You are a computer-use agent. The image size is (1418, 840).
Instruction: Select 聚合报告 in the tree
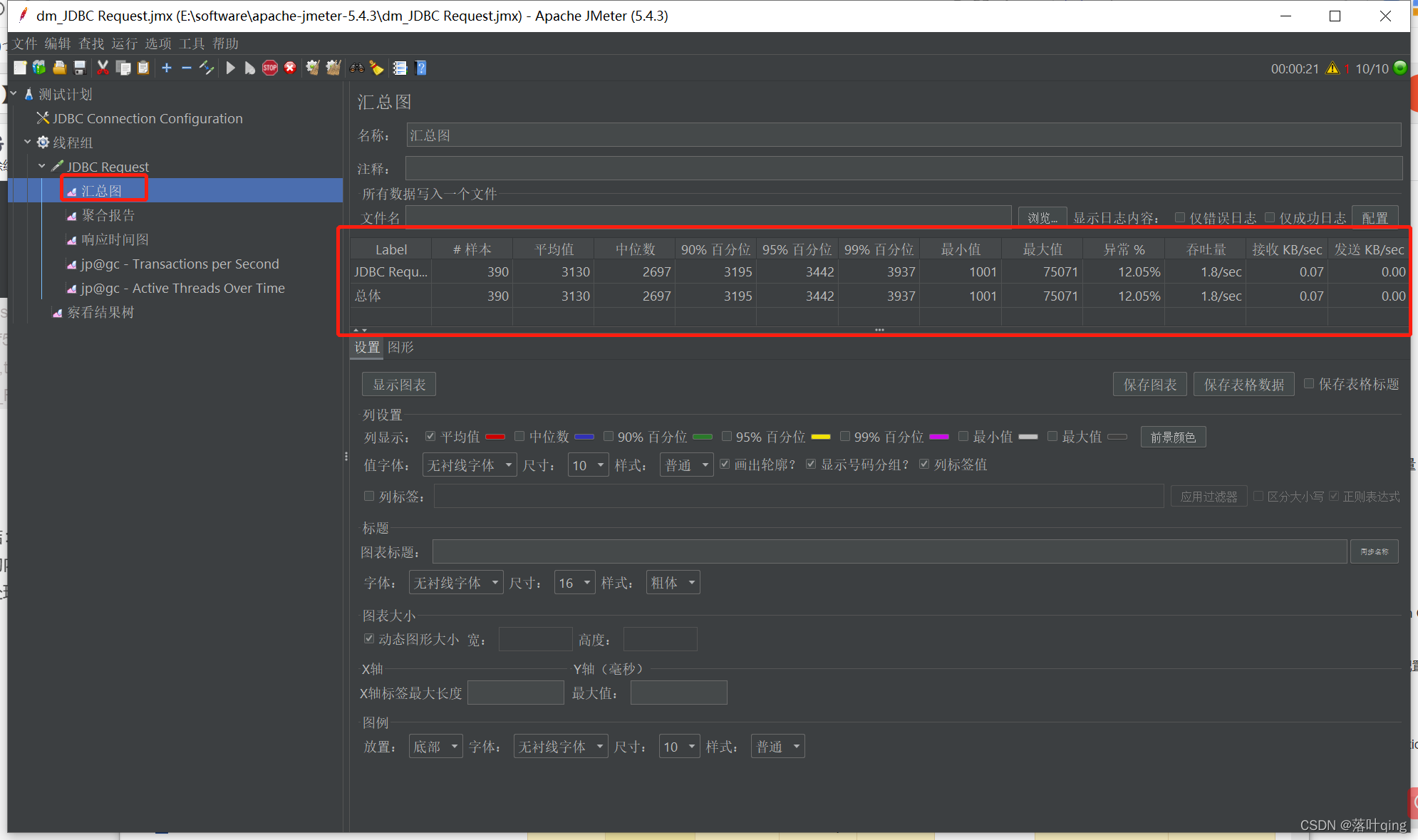tap(108, 215)
